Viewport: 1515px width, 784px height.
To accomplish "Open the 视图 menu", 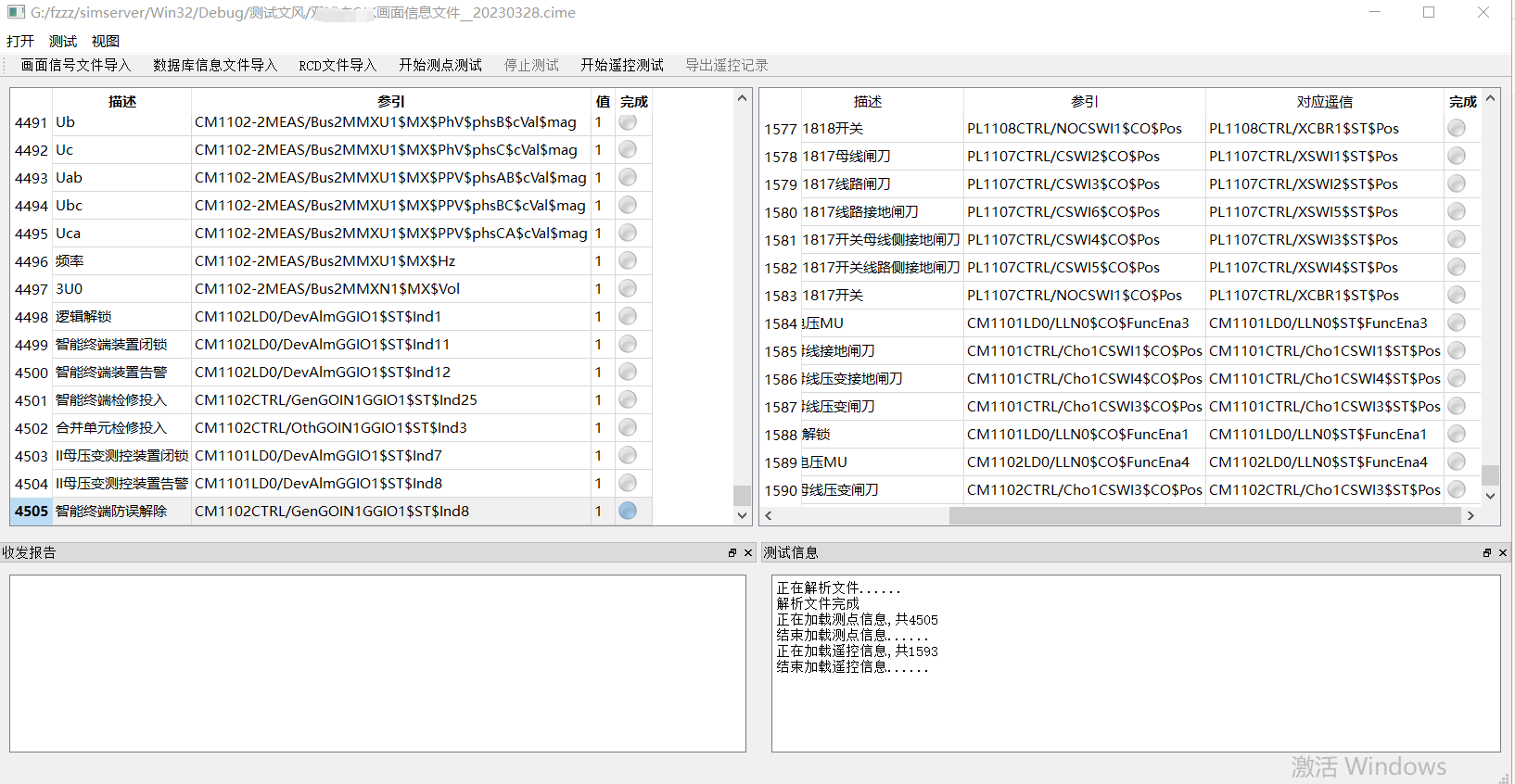I will [106, 41].
